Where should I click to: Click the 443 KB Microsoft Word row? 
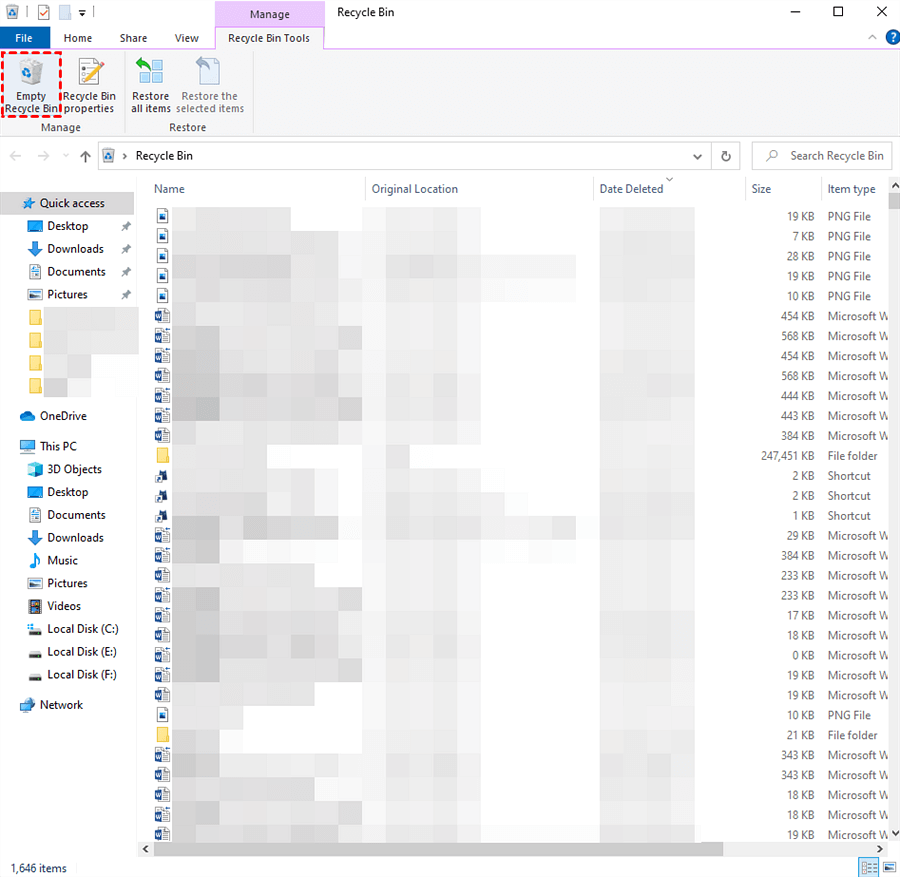coord(519,416)
